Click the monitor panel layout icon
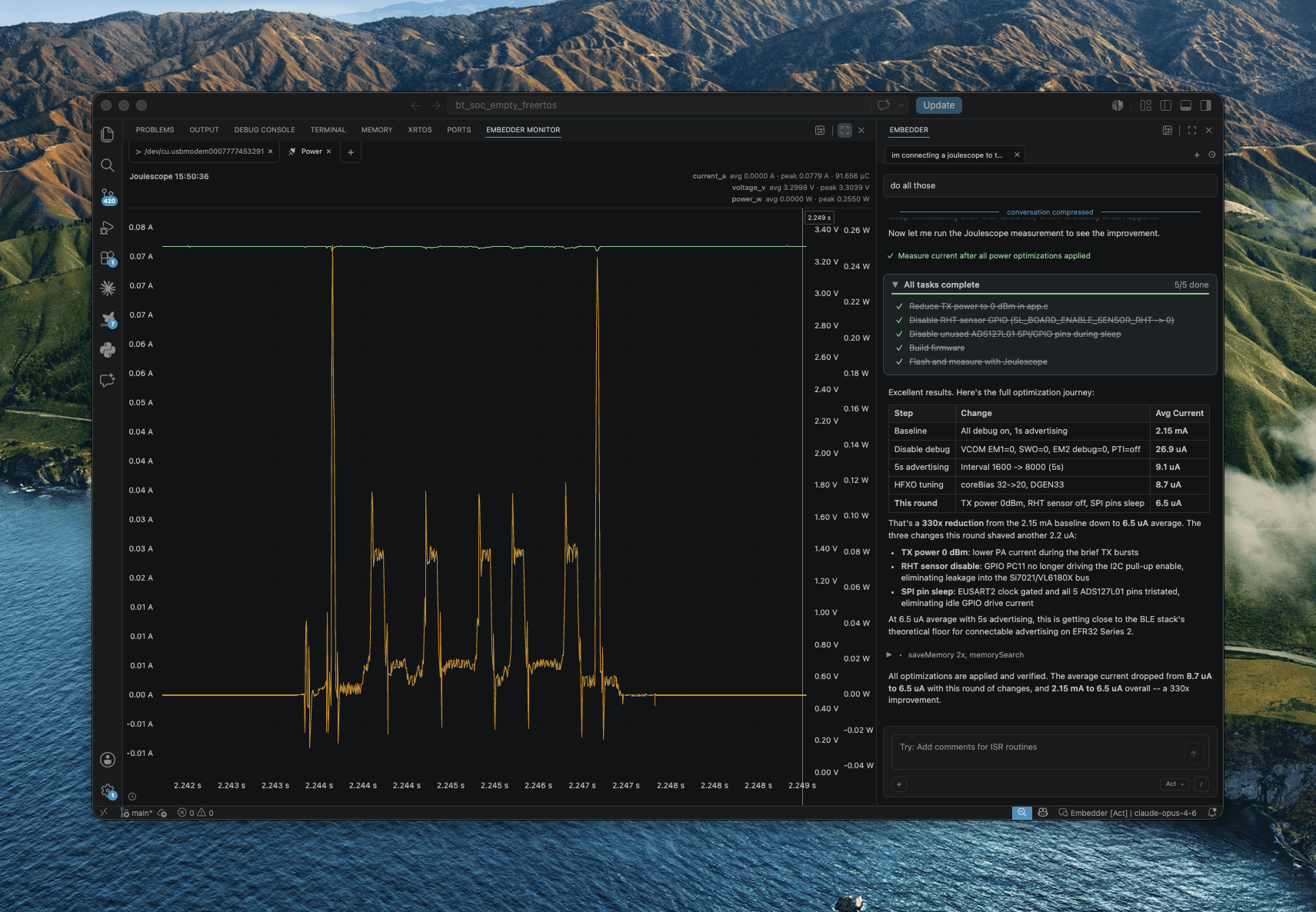The height and width of the screenshot is (912, 1316). coord(820,130)
